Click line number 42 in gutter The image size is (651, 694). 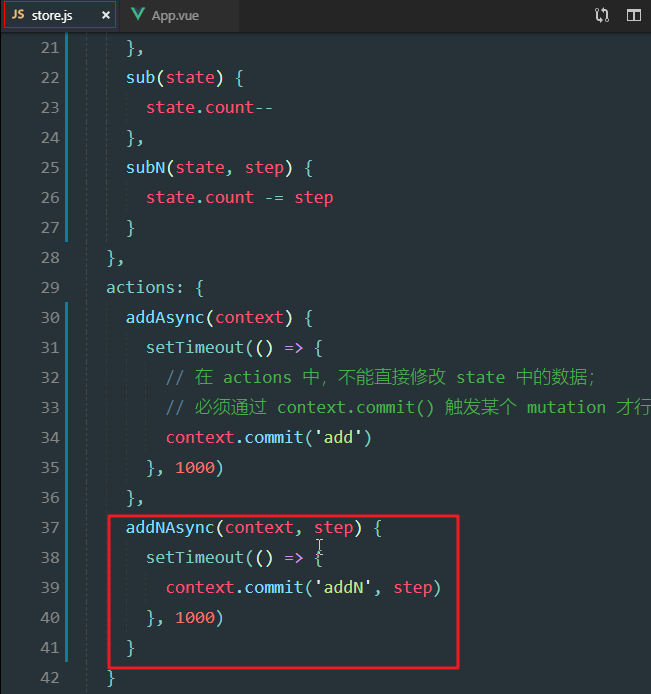(49, 677)
